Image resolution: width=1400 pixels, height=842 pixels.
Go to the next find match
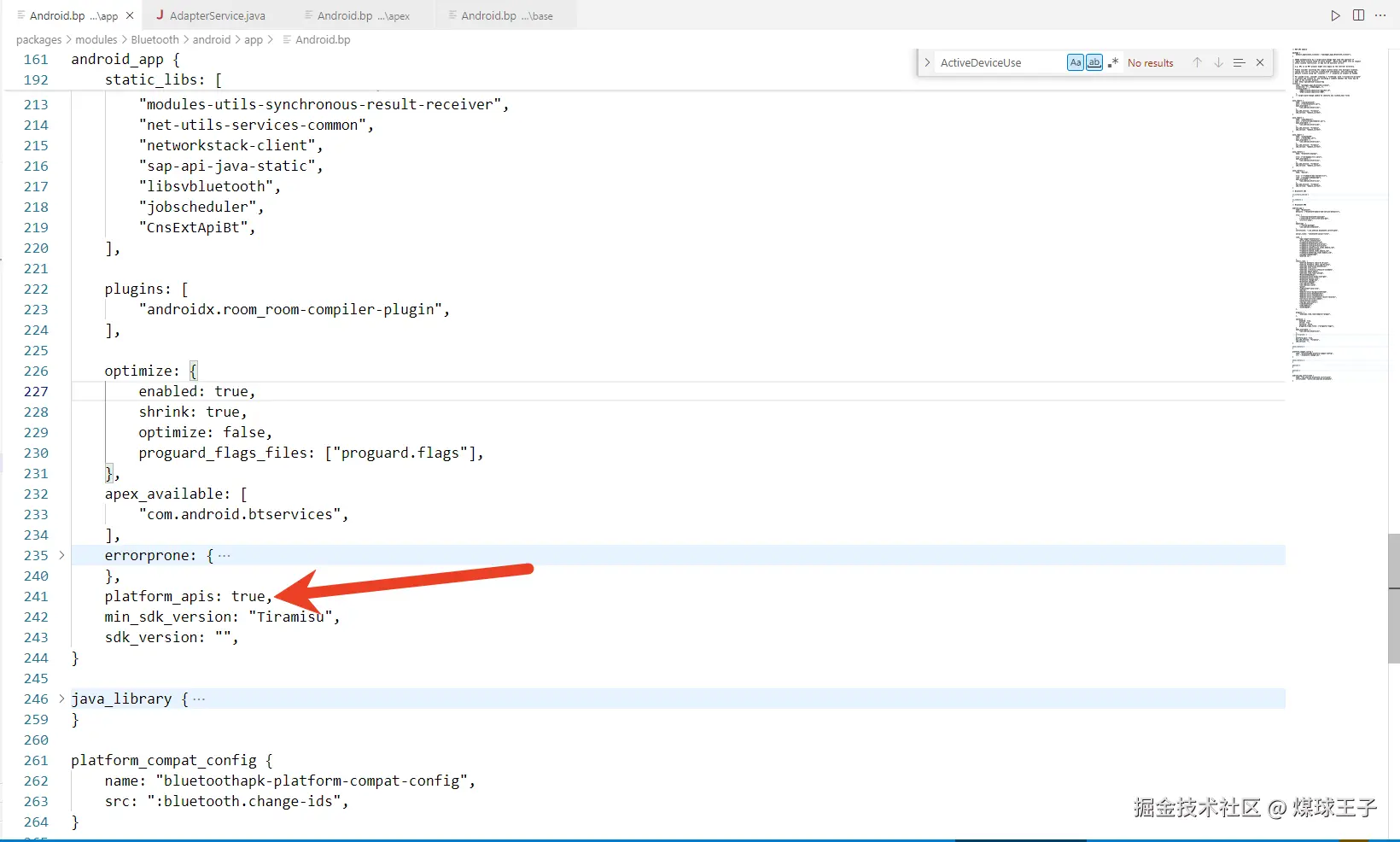click(x=1218, y=62)
